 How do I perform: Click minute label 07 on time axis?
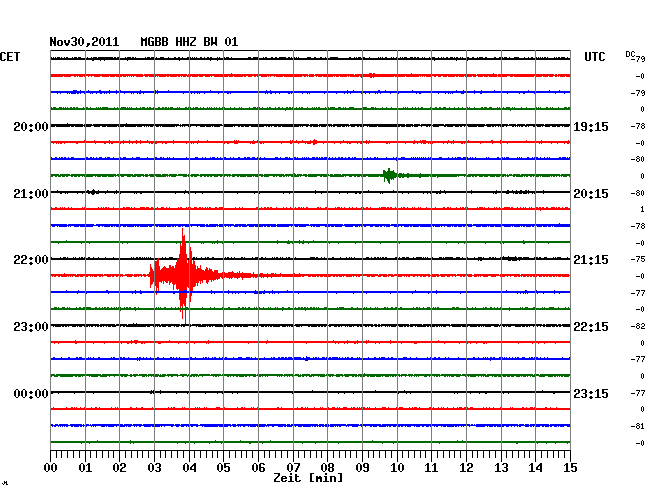click(293, 467)
